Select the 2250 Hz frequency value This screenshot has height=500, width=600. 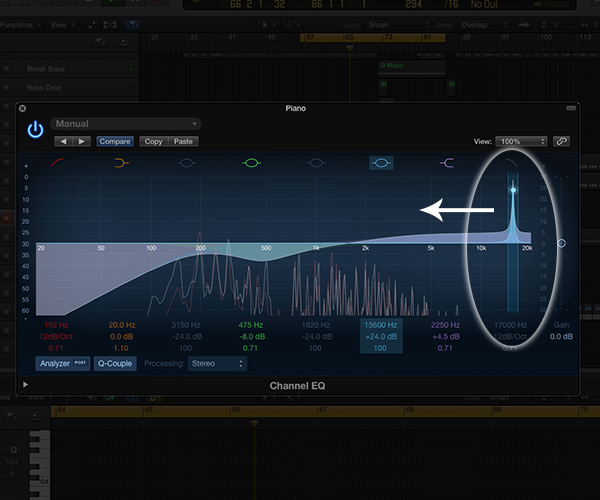[x=445, y=325]
